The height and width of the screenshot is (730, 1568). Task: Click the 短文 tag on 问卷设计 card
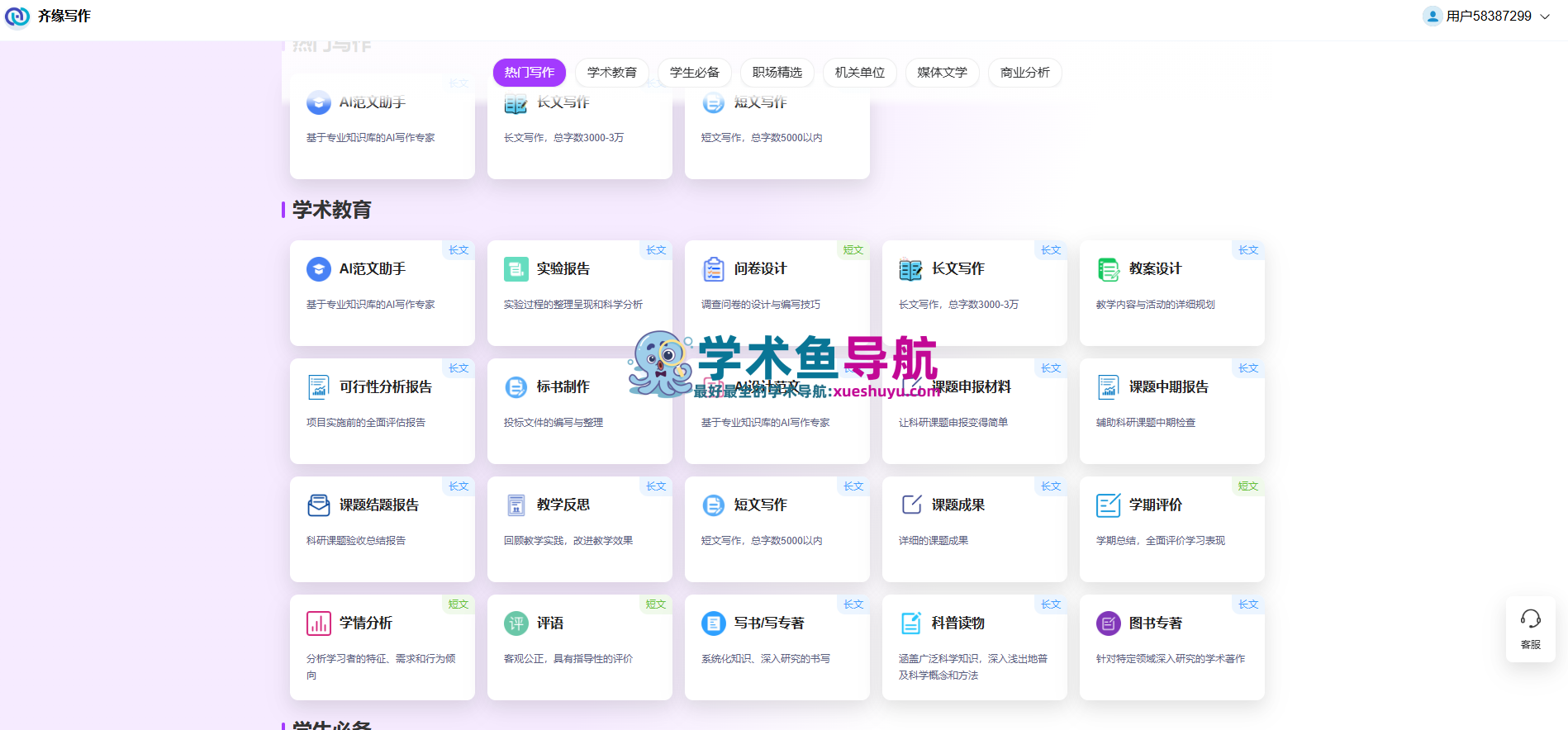pyautogui.click(x=853, y=250)
